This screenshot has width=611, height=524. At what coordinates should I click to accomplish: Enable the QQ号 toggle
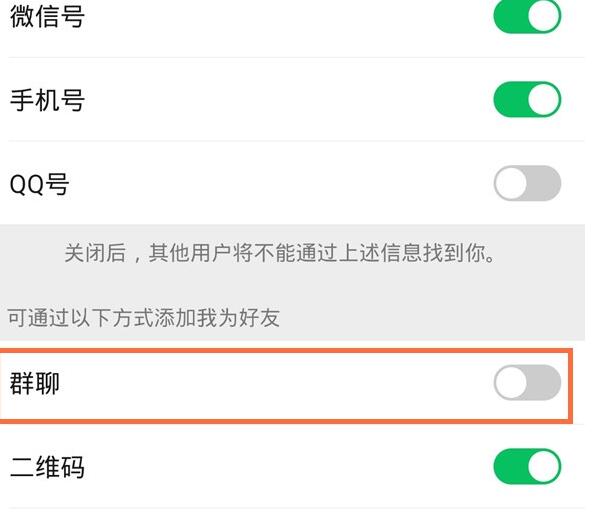tap(527, 183)
